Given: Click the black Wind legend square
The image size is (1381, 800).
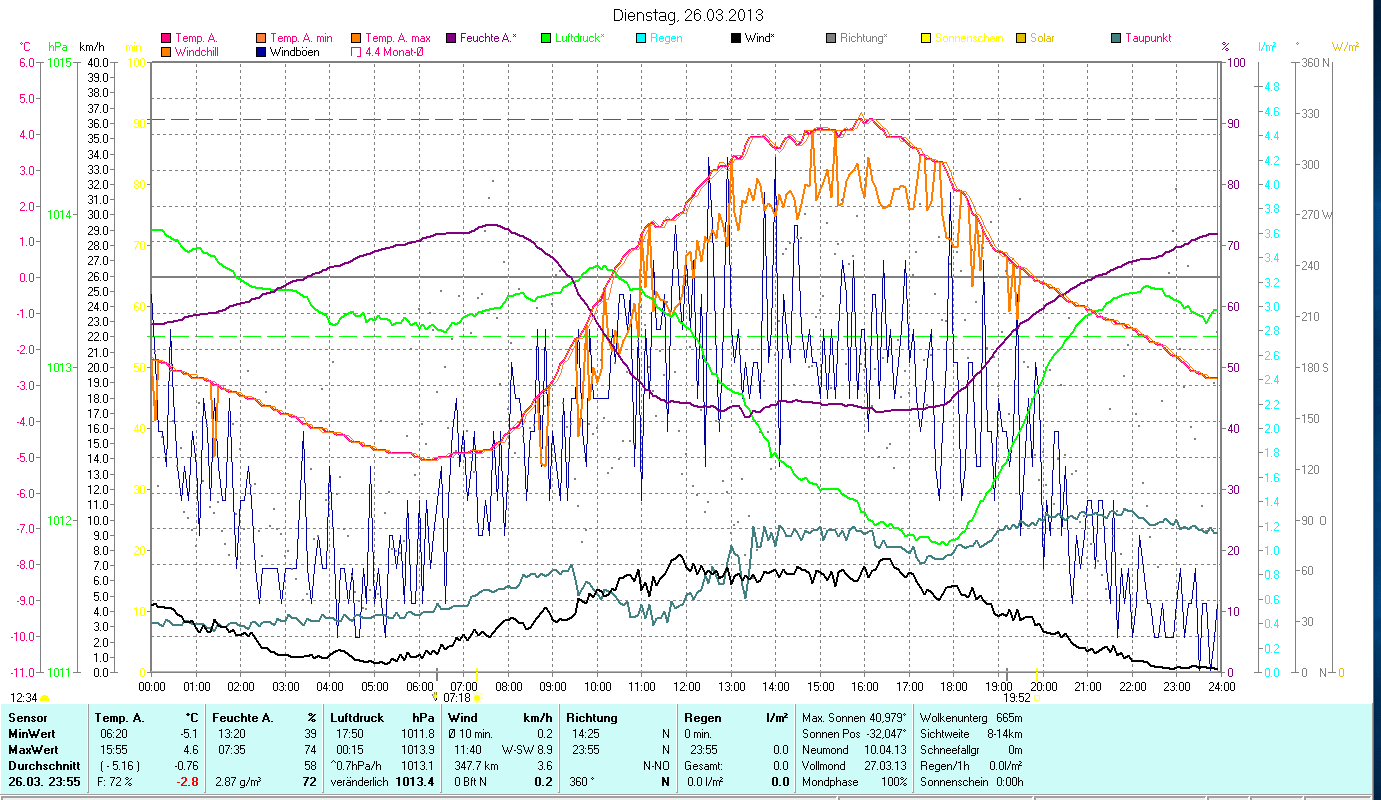Looking at the screenshot, I should pyautogui.click(x=735, y=38).
